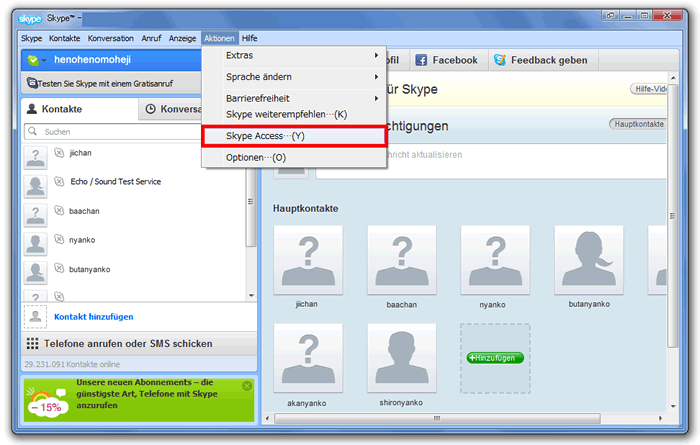Expand the Barrierefreiheit submenu
This screenshot has width=700, height=445.
294,98
